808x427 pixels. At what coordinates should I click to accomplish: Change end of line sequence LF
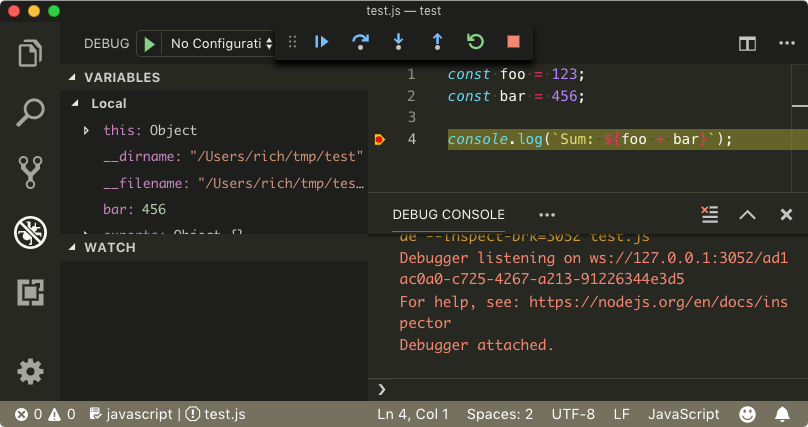point(621,414)
